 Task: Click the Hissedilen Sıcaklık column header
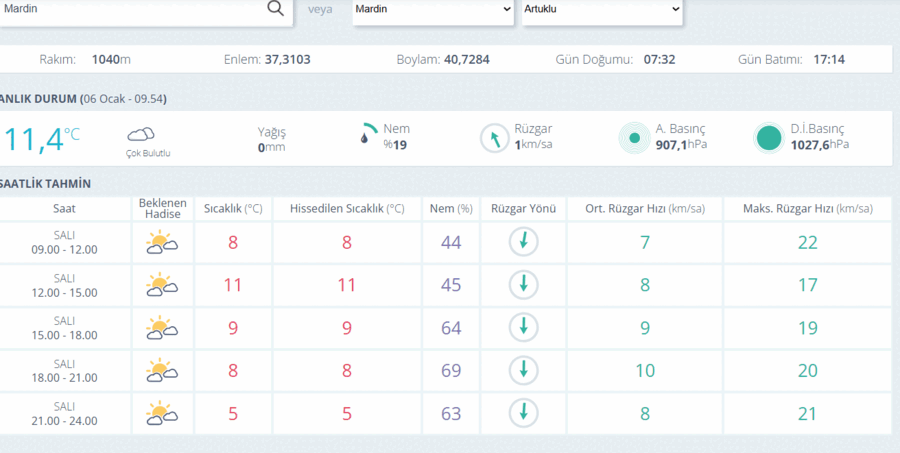coord(347,209)
